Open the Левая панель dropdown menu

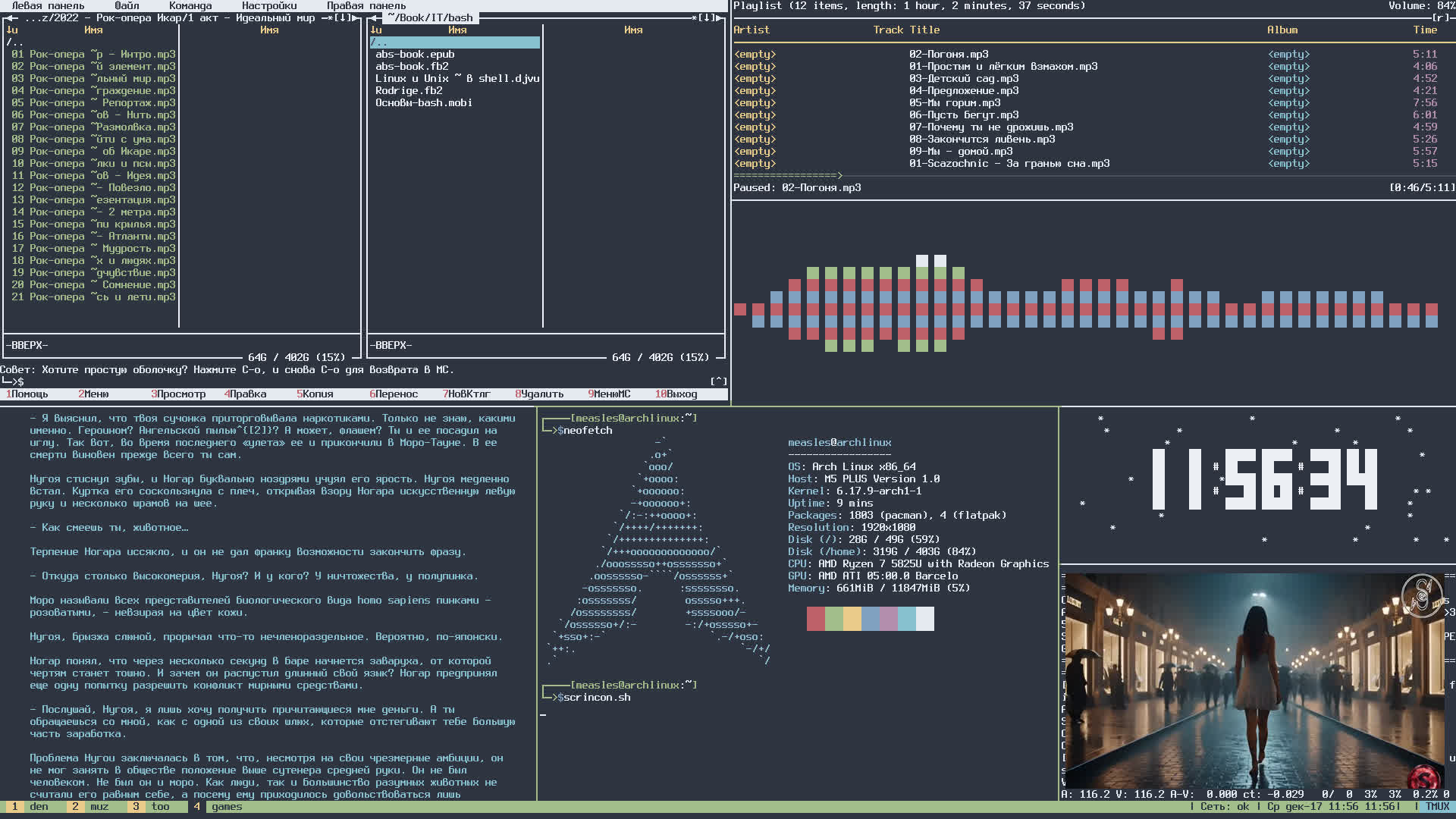48,5
